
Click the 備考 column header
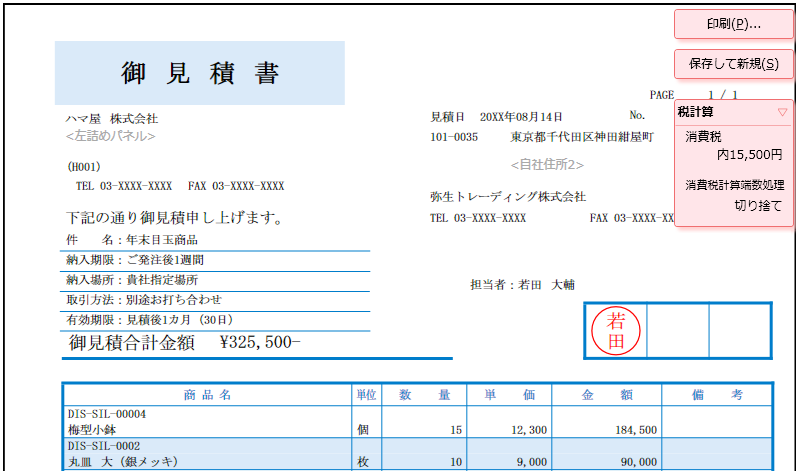pyautogui.click(x=717, y=395)
